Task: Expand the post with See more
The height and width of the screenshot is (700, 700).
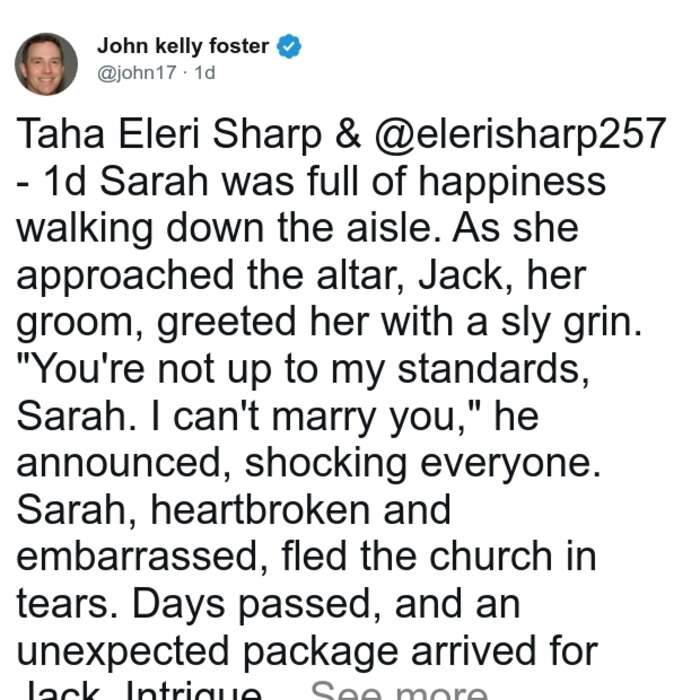Action: 399,690
